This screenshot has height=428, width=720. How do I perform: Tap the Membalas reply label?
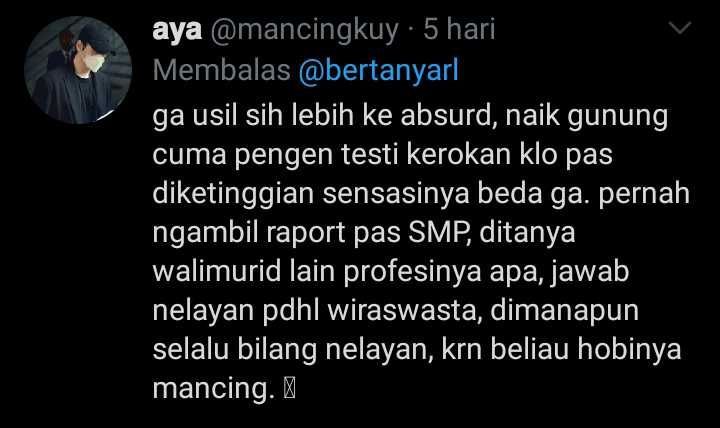tap(221, 70)
